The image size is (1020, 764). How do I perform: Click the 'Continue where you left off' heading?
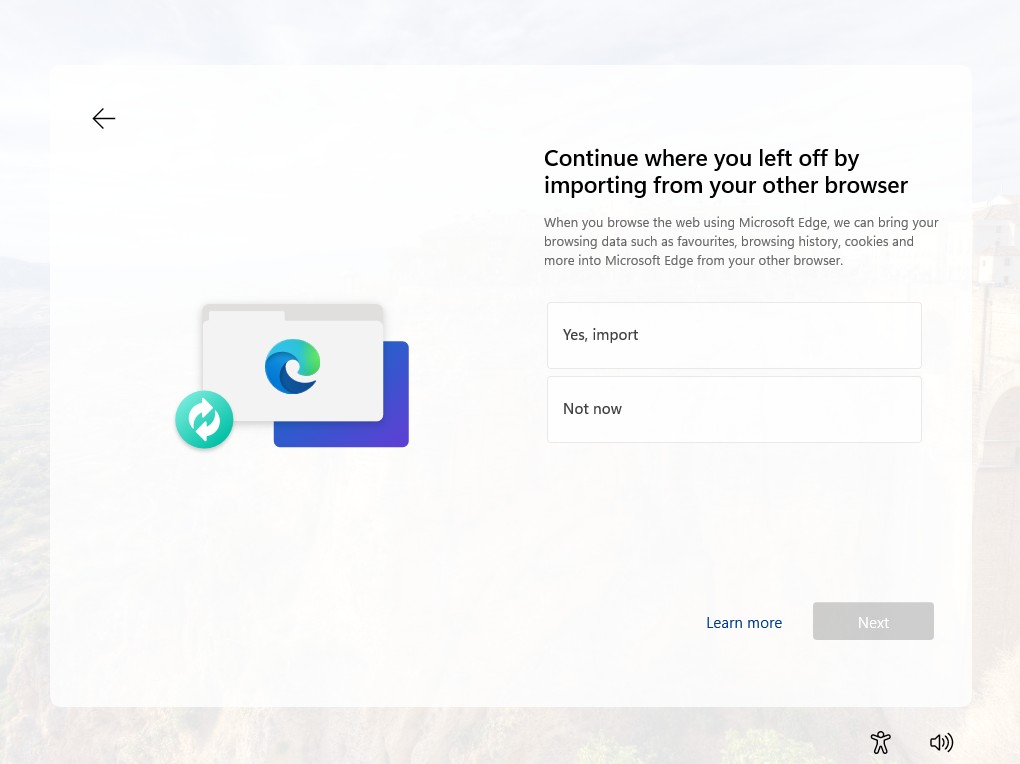[725, 172]
